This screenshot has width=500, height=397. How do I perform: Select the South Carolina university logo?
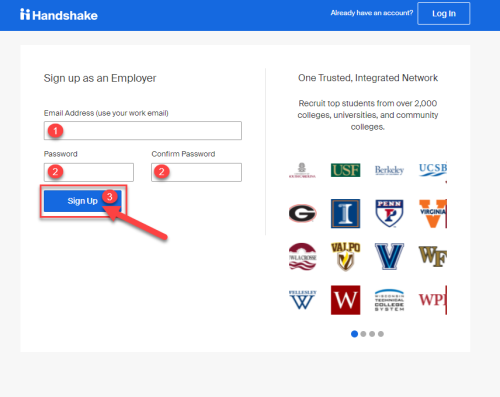(302, 170)
